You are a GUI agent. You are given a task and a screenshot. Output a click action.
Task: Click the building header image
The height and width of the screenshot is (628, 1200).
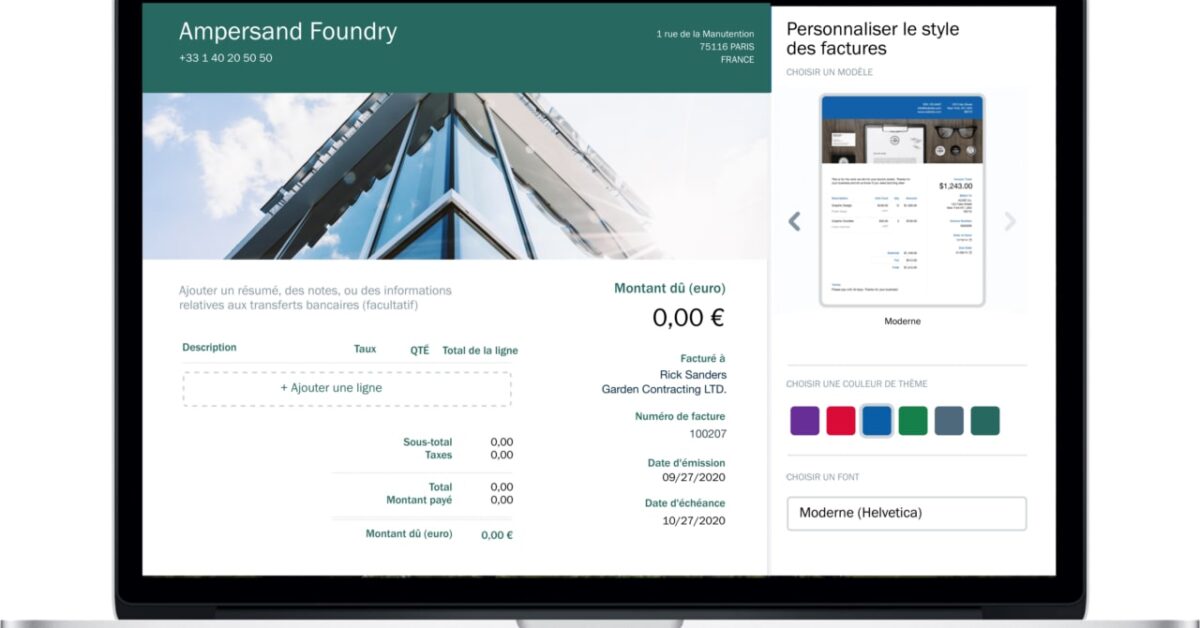pos(456,176)
